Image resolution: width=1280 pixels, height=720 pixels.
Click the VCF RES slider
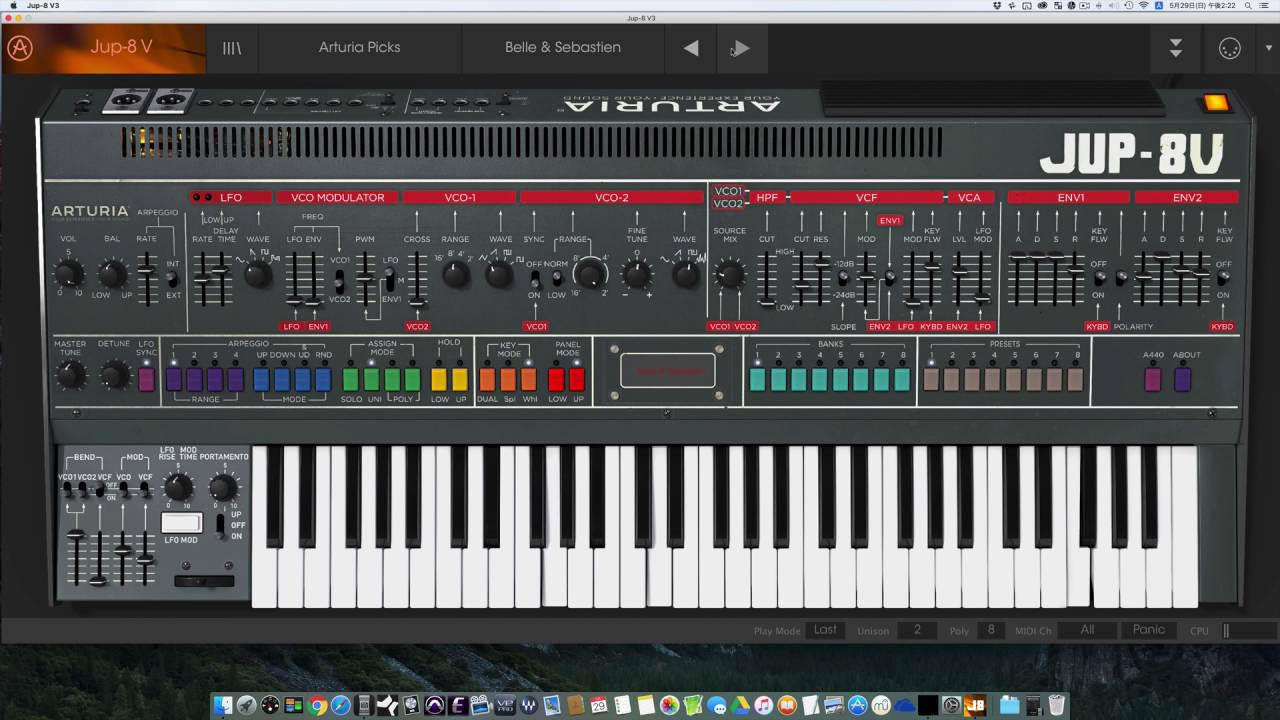tap(820, 277)
